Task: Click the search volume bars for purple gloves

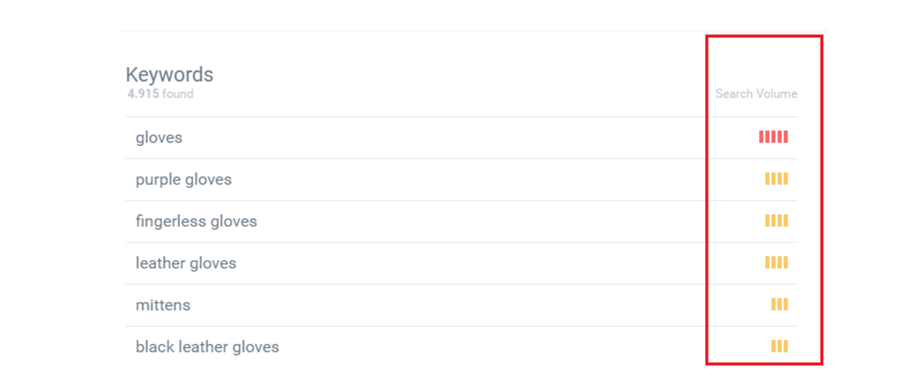Action: pos(776,179)
